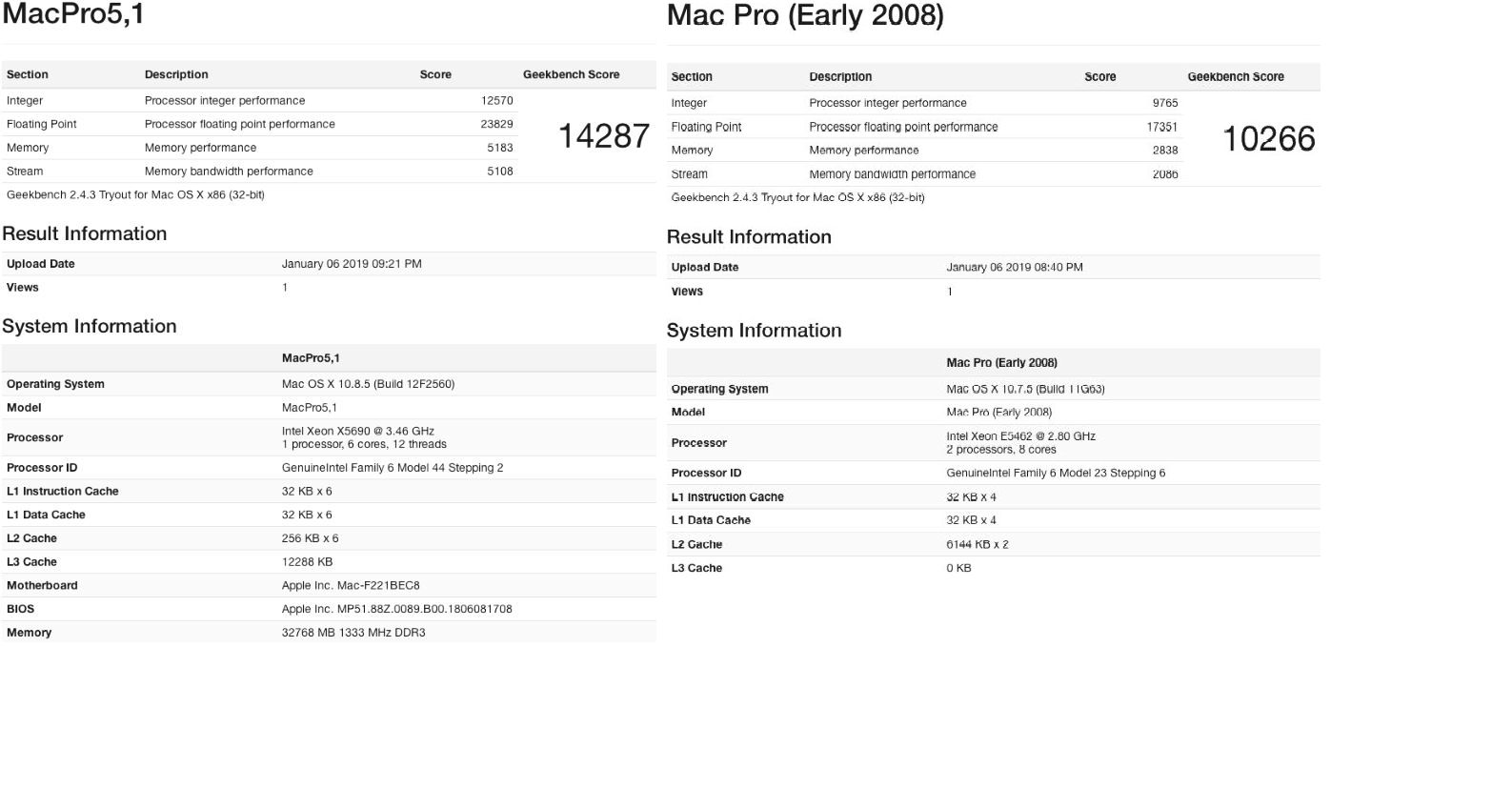This screenshot has height=809, width=1512.
Task: Click the Mac-F221BEC8 motherboard value
Action: (351, 585)
